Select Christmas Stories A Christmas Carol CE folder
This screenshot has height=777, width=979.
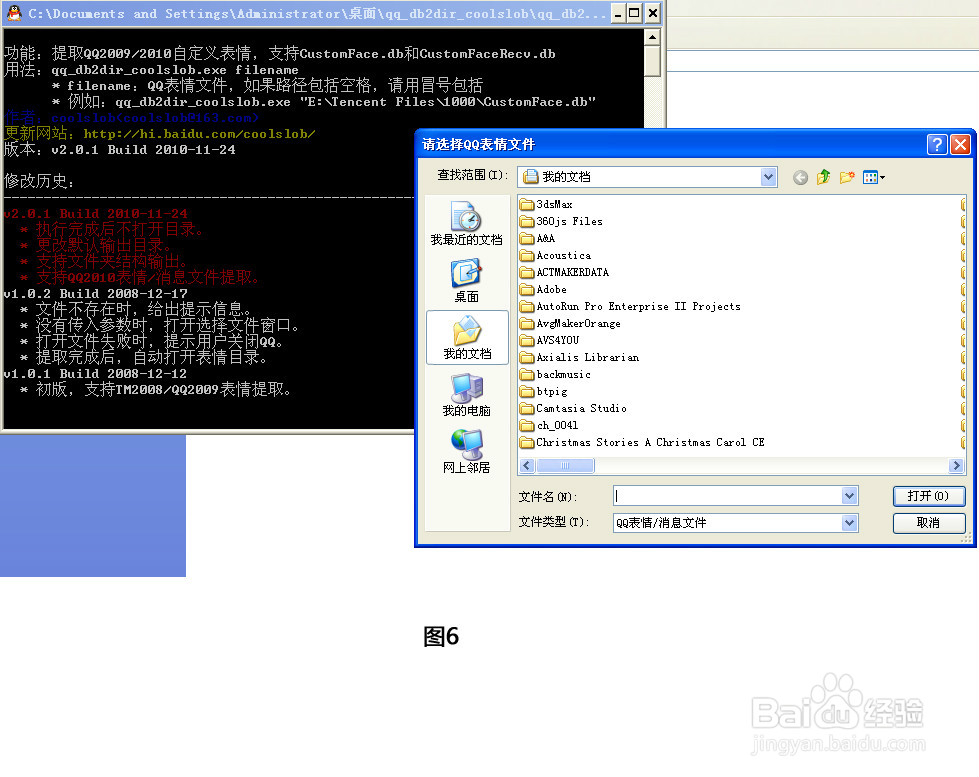642,442
